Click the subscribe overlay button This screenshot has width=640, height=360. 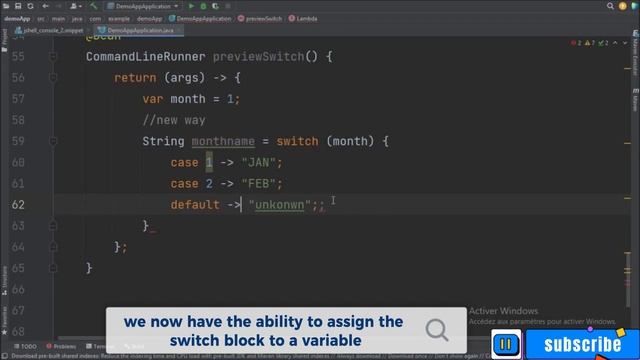click(582, 344)
